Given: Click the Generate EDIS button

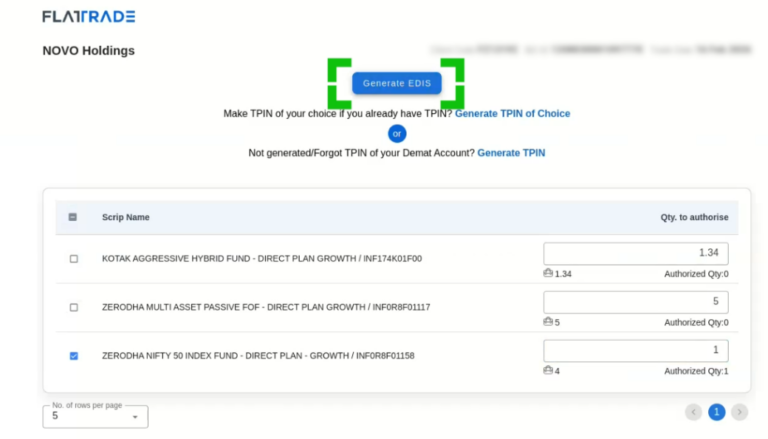Looking at the screenshot, I should tap(397, 83).
